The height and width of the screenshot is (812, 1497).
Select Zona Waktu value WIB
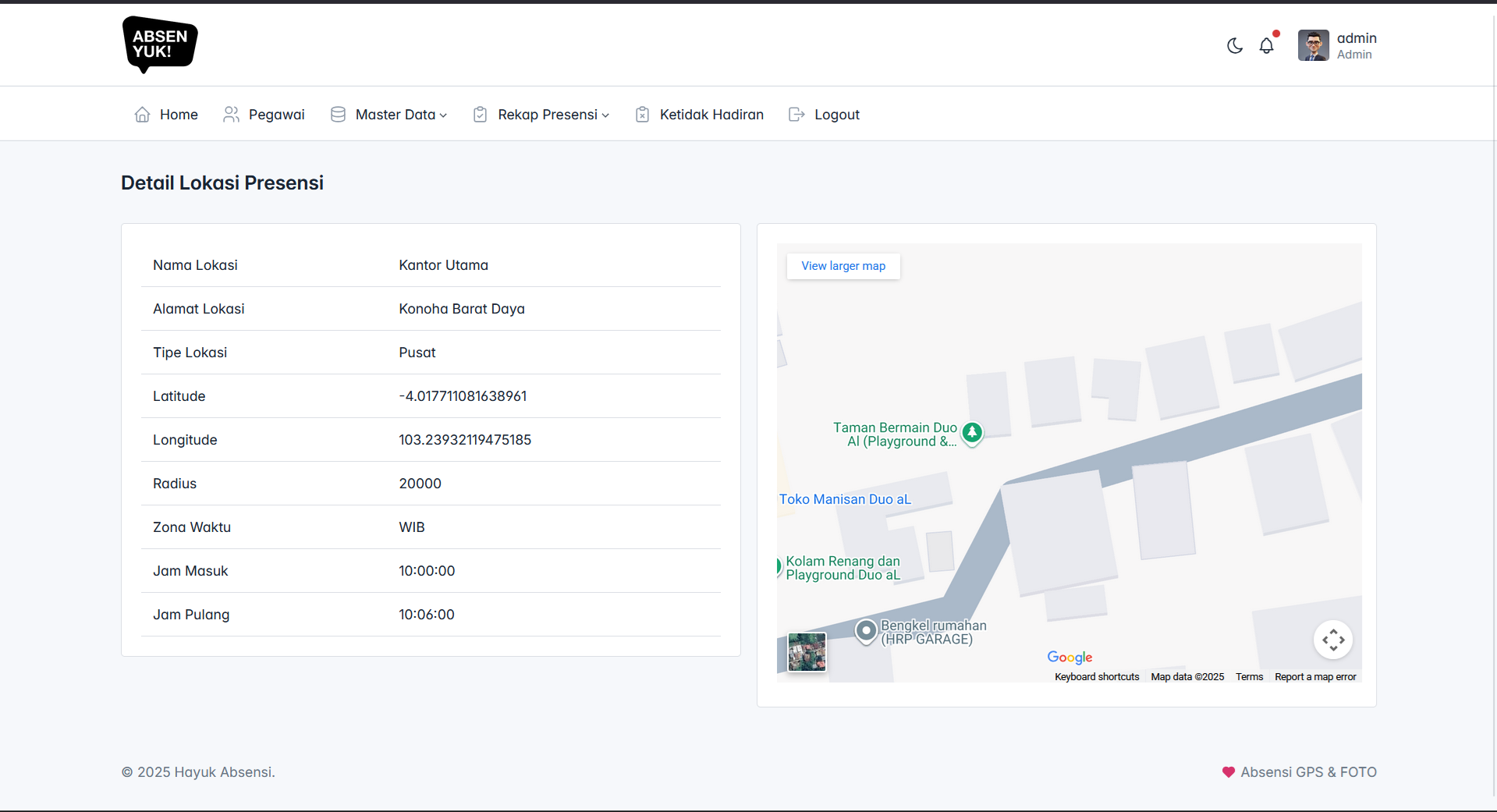coord(412,527)
